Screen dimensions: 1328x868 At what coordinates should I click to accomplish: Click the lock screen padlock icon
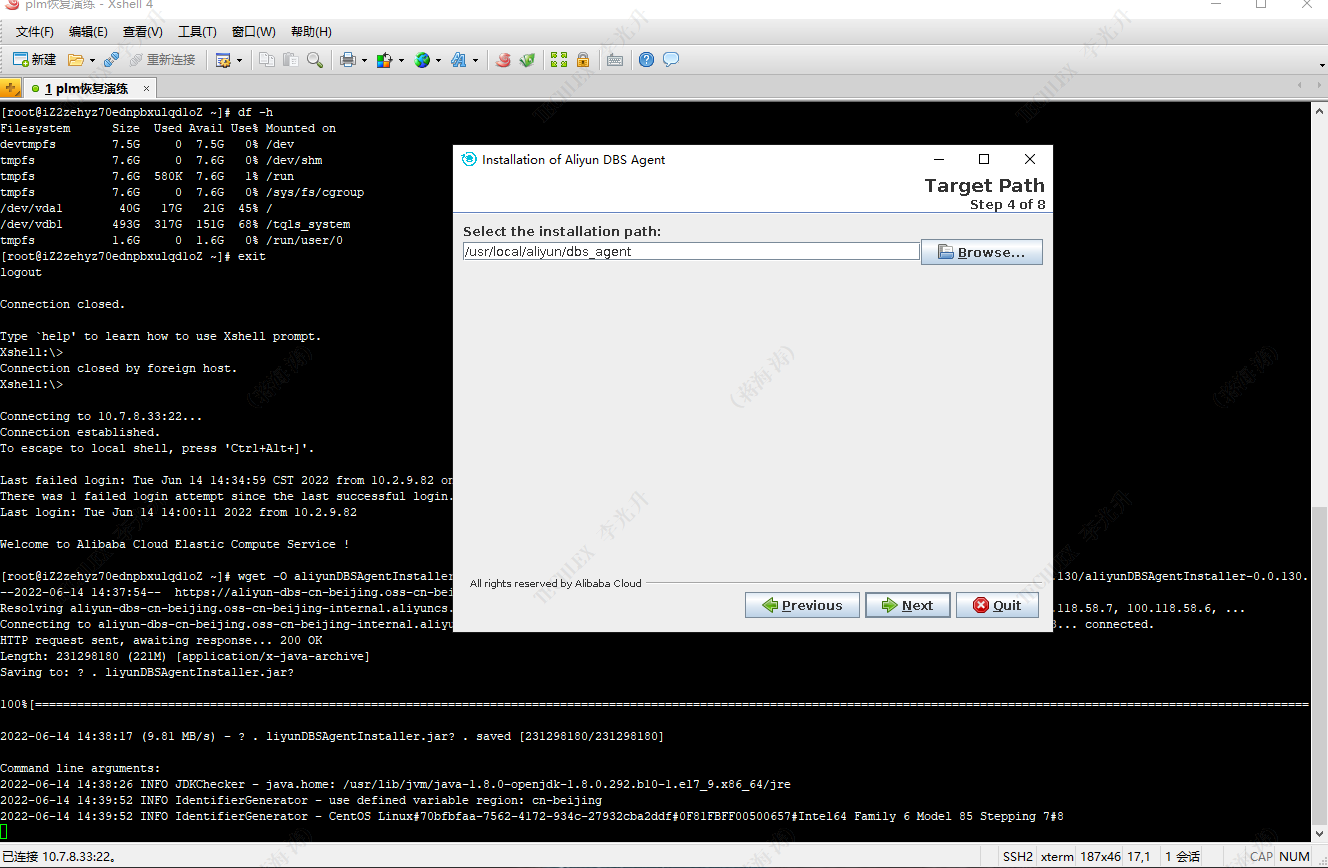click(x=583, y=60)
